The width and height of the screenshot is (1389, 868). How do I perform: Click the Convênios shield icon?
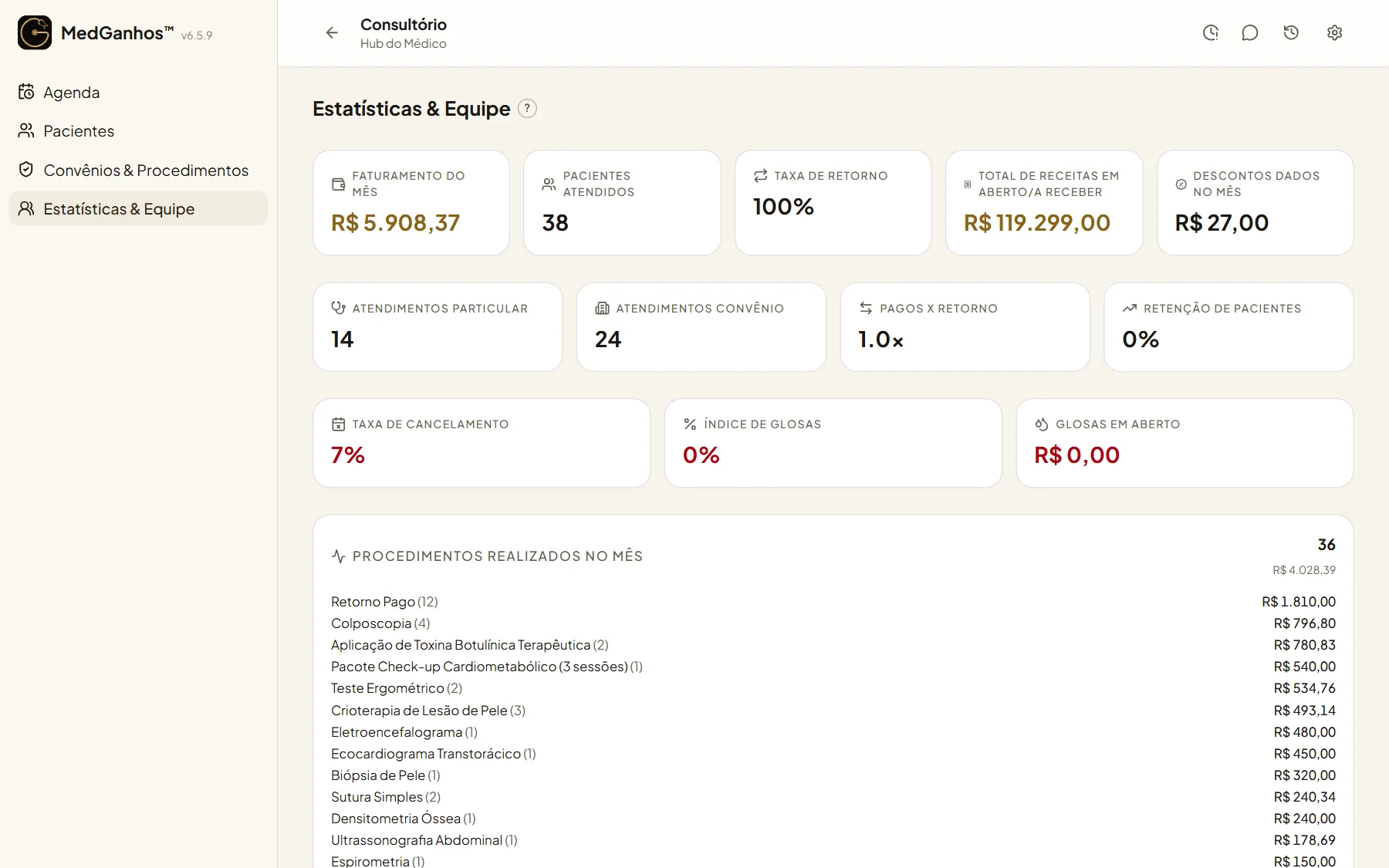point(26,170)
